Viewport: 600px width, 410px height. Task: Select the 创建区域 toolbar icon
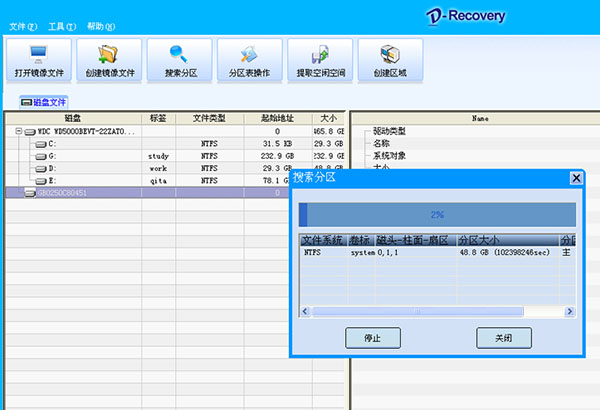coord(390,60)
